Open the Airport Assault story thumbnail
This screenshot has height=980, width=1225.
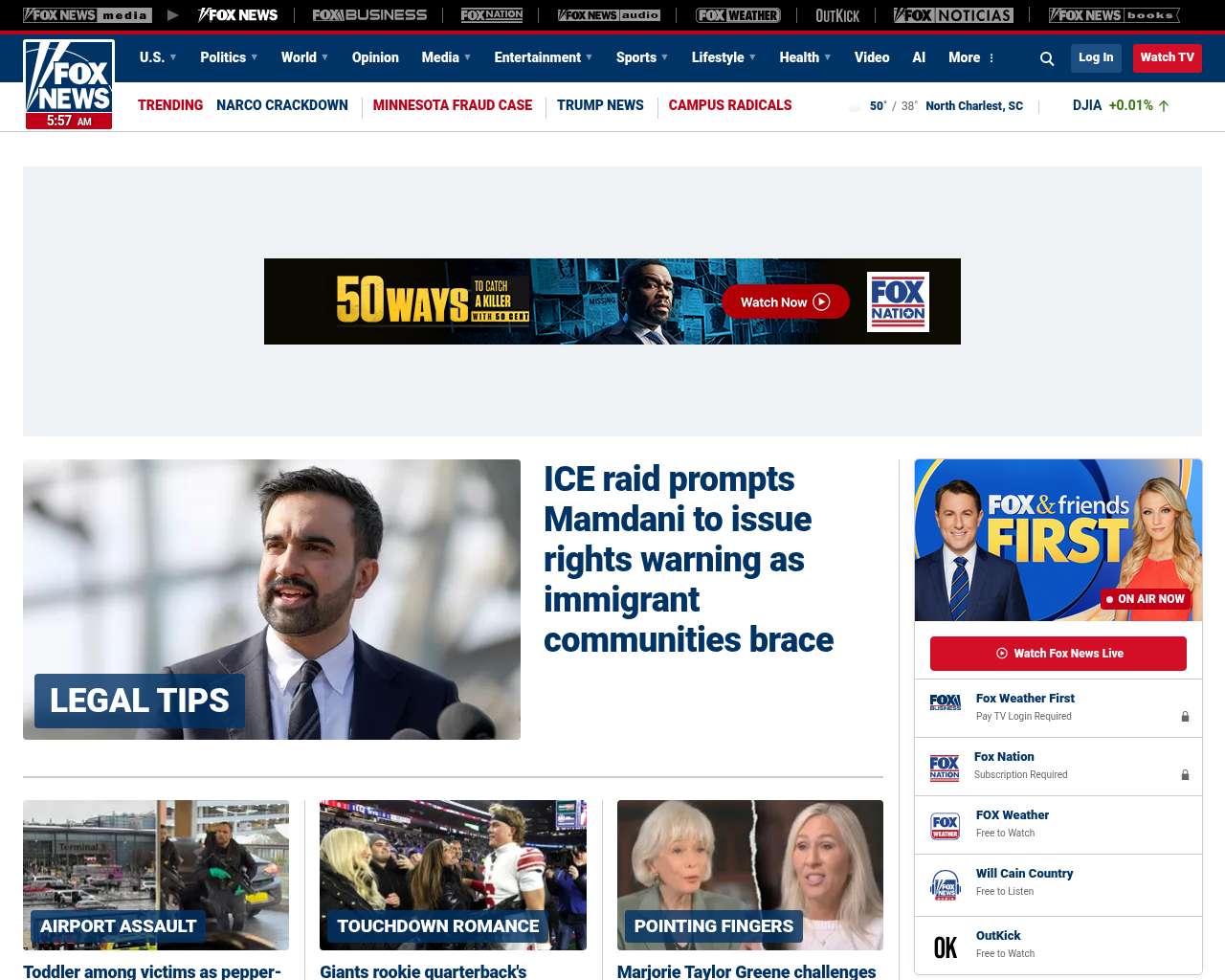[156, 875]
